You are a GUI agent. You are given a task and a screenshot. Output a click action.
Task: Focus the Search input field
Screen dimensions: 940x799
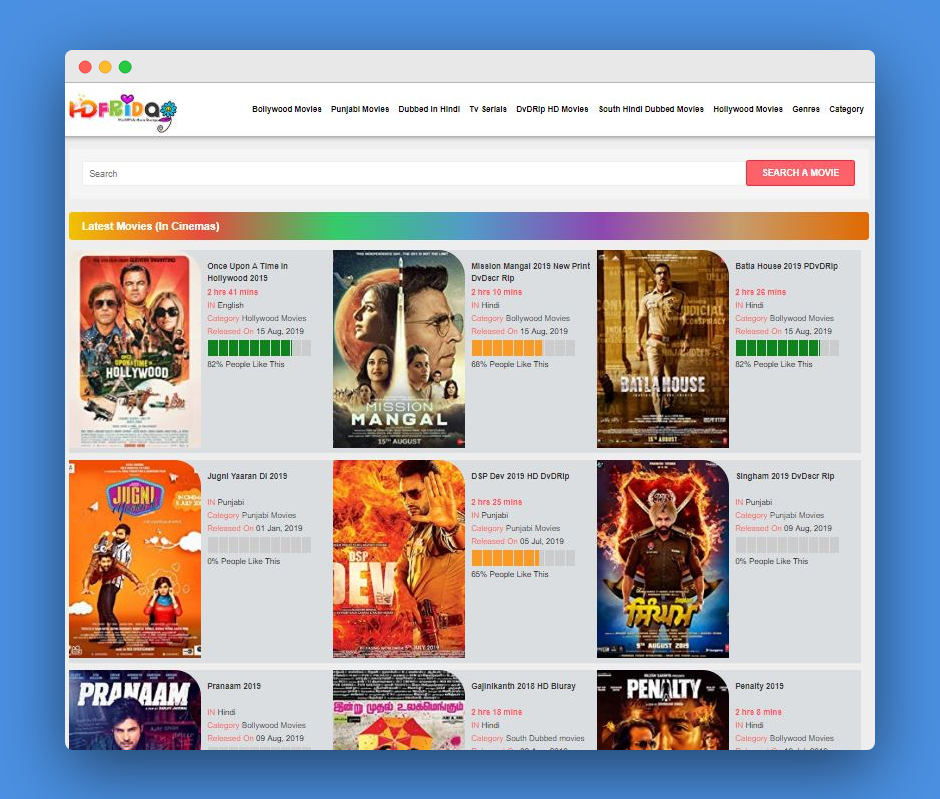pyautogui.click(x=414, y=173)
